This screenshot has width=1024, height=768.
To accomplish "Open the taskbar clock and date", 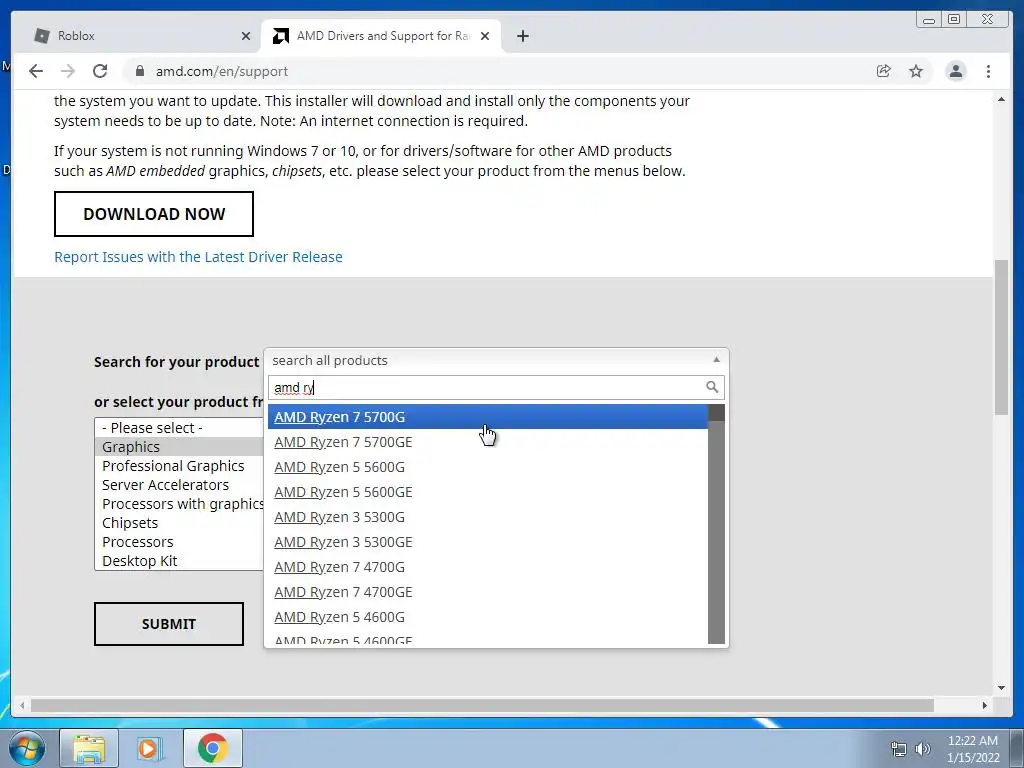I will [973, 749].
